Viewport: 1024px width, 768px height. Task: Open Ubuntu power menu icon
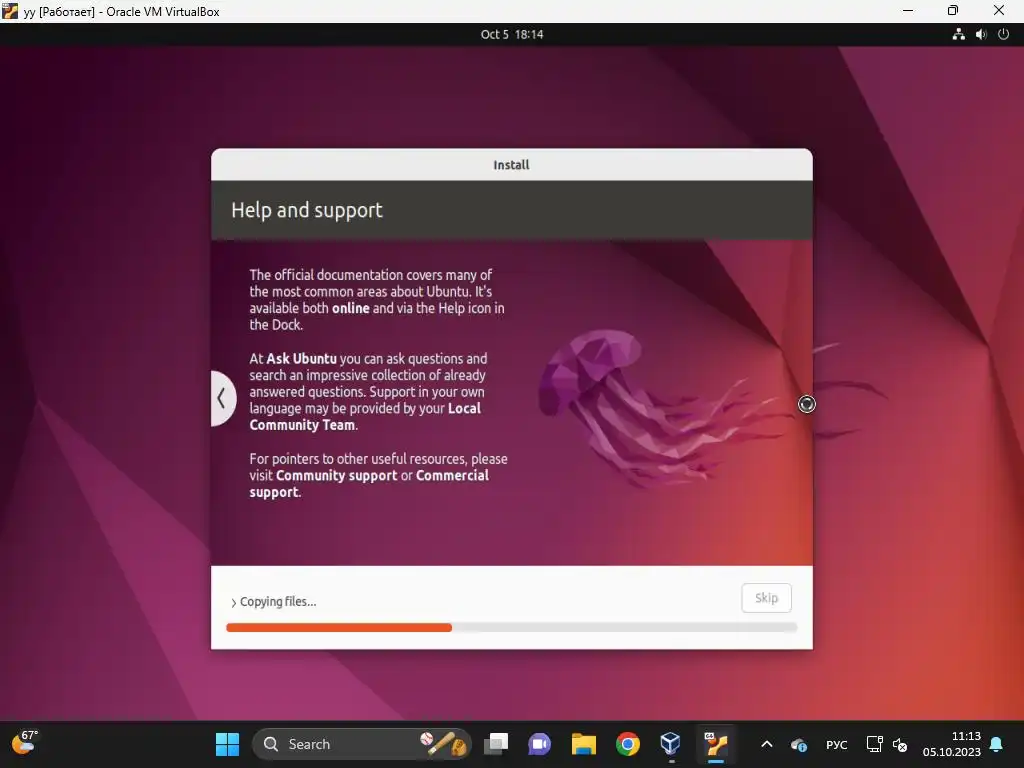point(1004,34)
